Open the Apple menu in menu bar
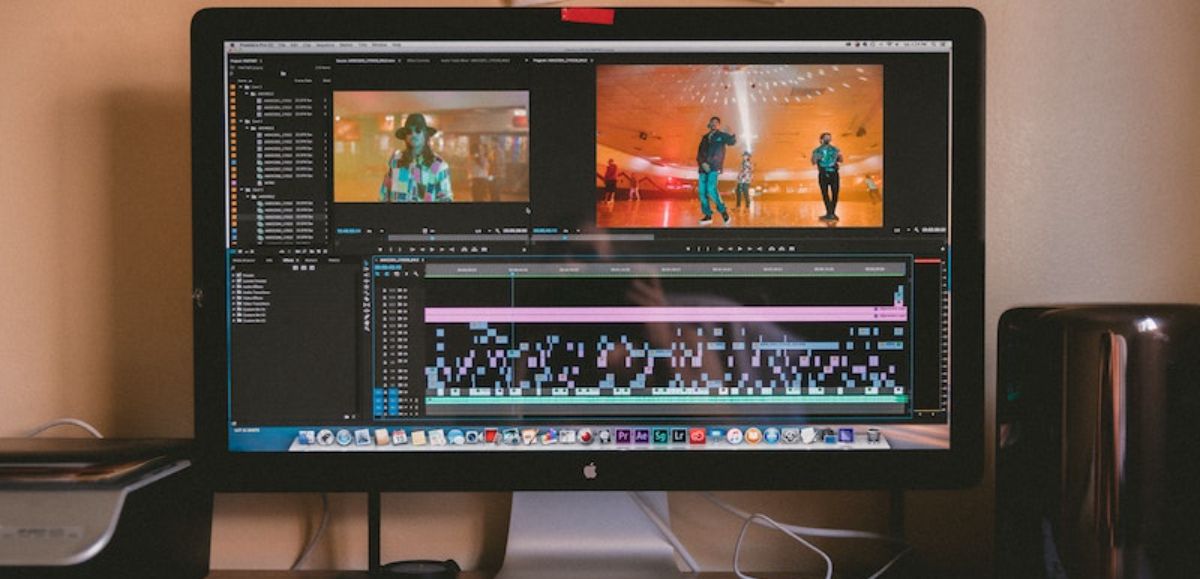The height and width of the screenshot is (579, 1200). point(233,45)
